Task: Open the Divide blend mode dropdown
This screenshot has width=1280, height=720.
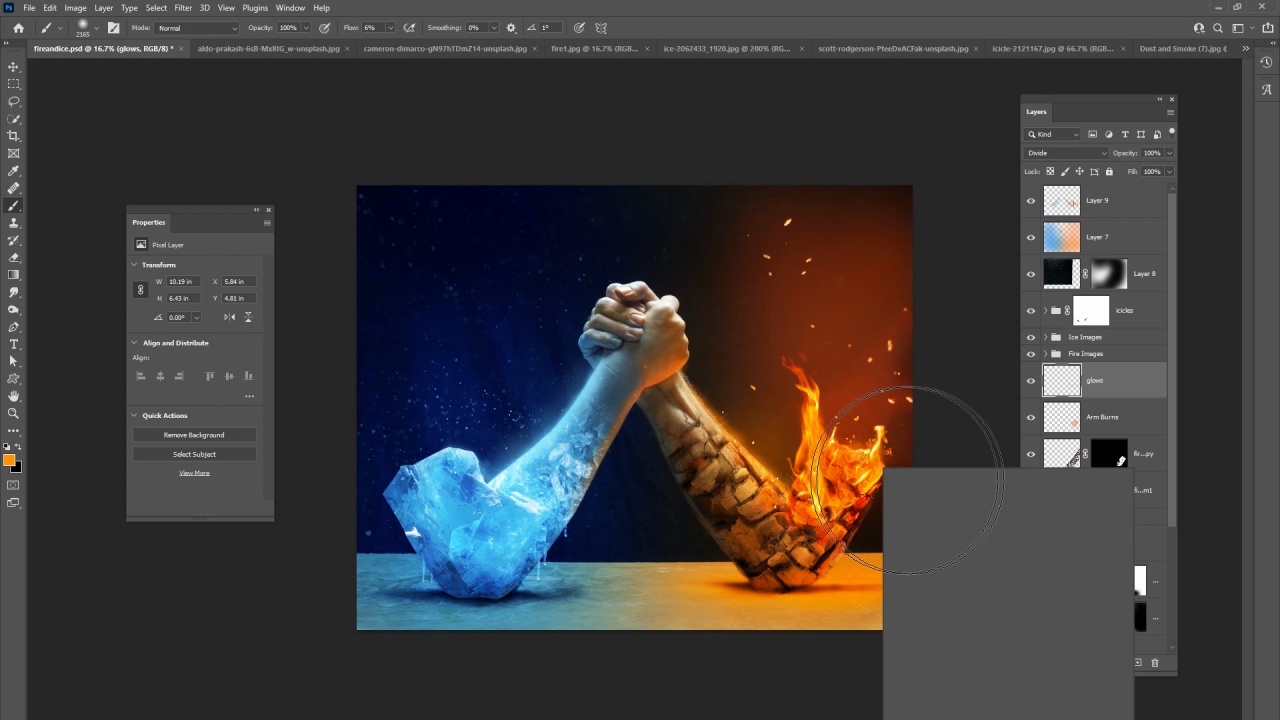Action: coord(1066,153)
